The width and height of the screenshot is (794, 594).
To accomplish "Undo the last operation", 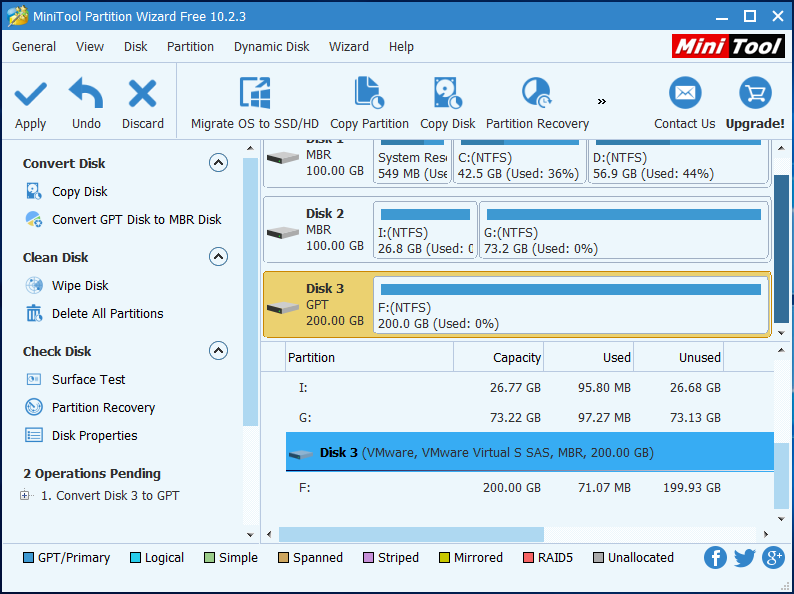I will coord(86,104).
